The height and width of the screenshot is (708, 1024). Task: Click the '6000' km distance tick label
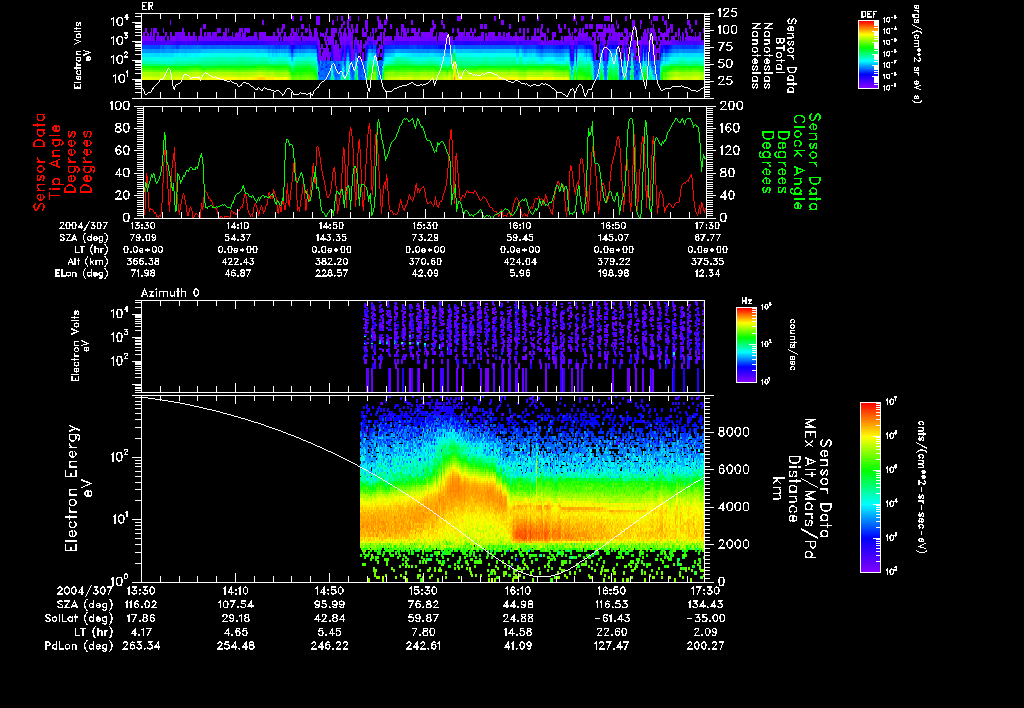[x=733, y=470]
